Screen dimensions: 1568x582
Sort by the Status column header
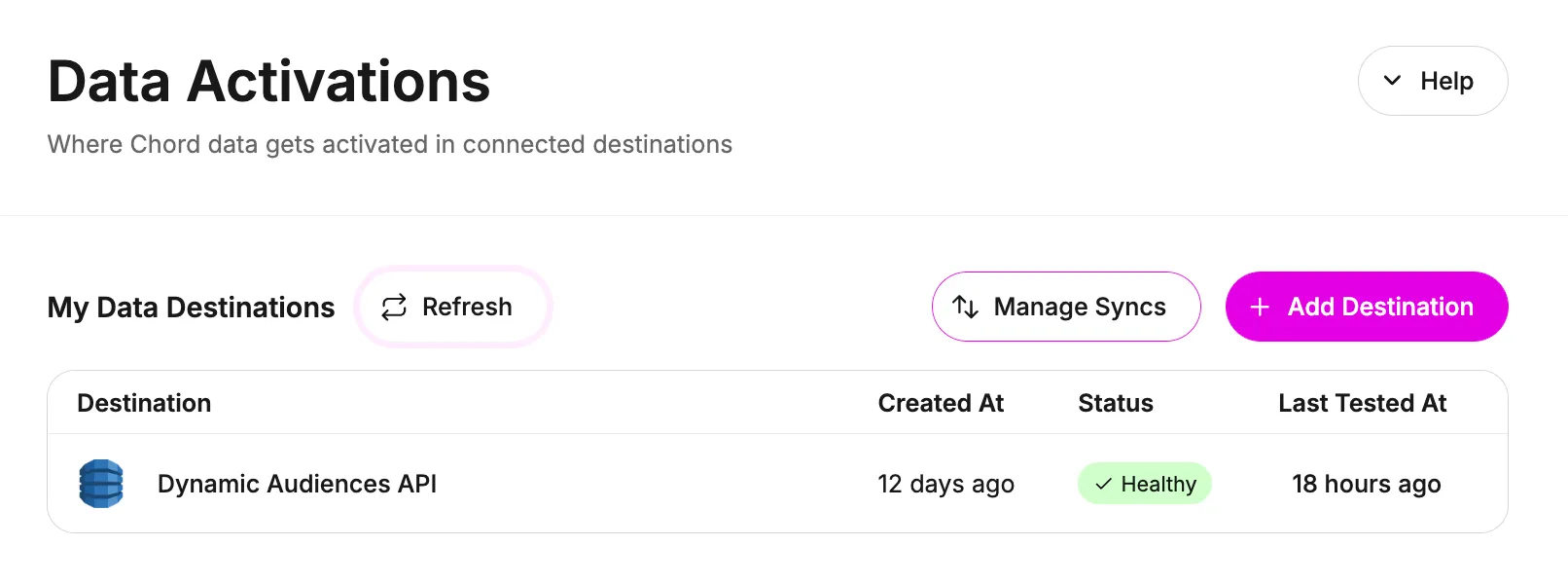1116,403
